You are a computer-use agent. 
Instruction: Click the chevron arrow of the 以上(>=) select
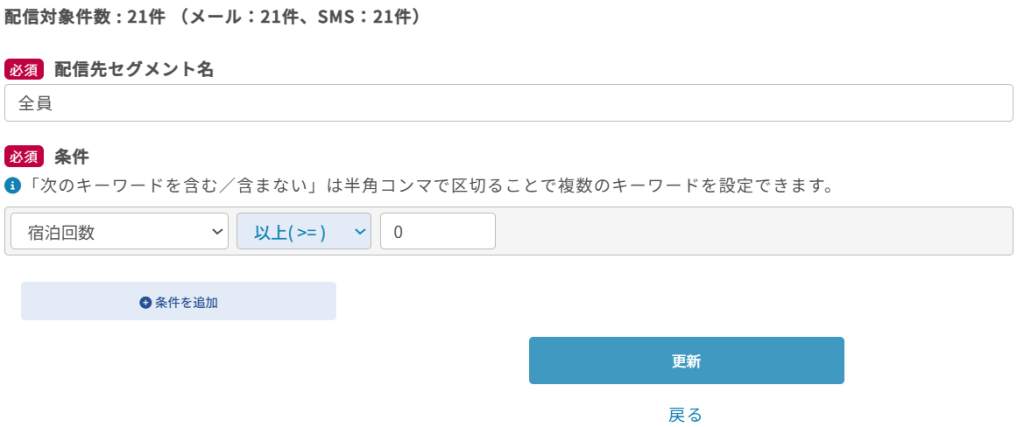(360, 232)
